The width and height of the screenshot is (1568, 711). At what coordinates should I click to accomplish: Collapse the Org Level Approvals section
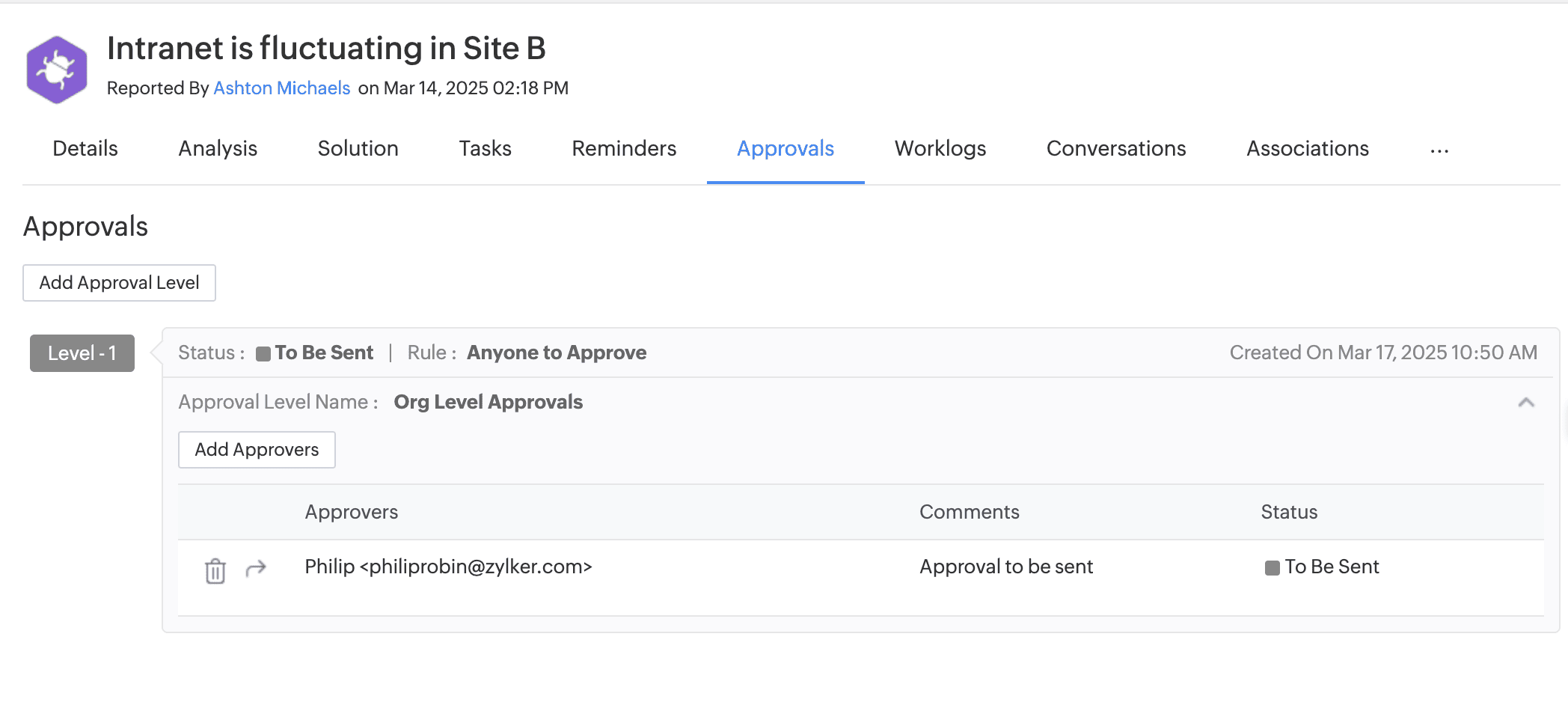click(1525, 403)
